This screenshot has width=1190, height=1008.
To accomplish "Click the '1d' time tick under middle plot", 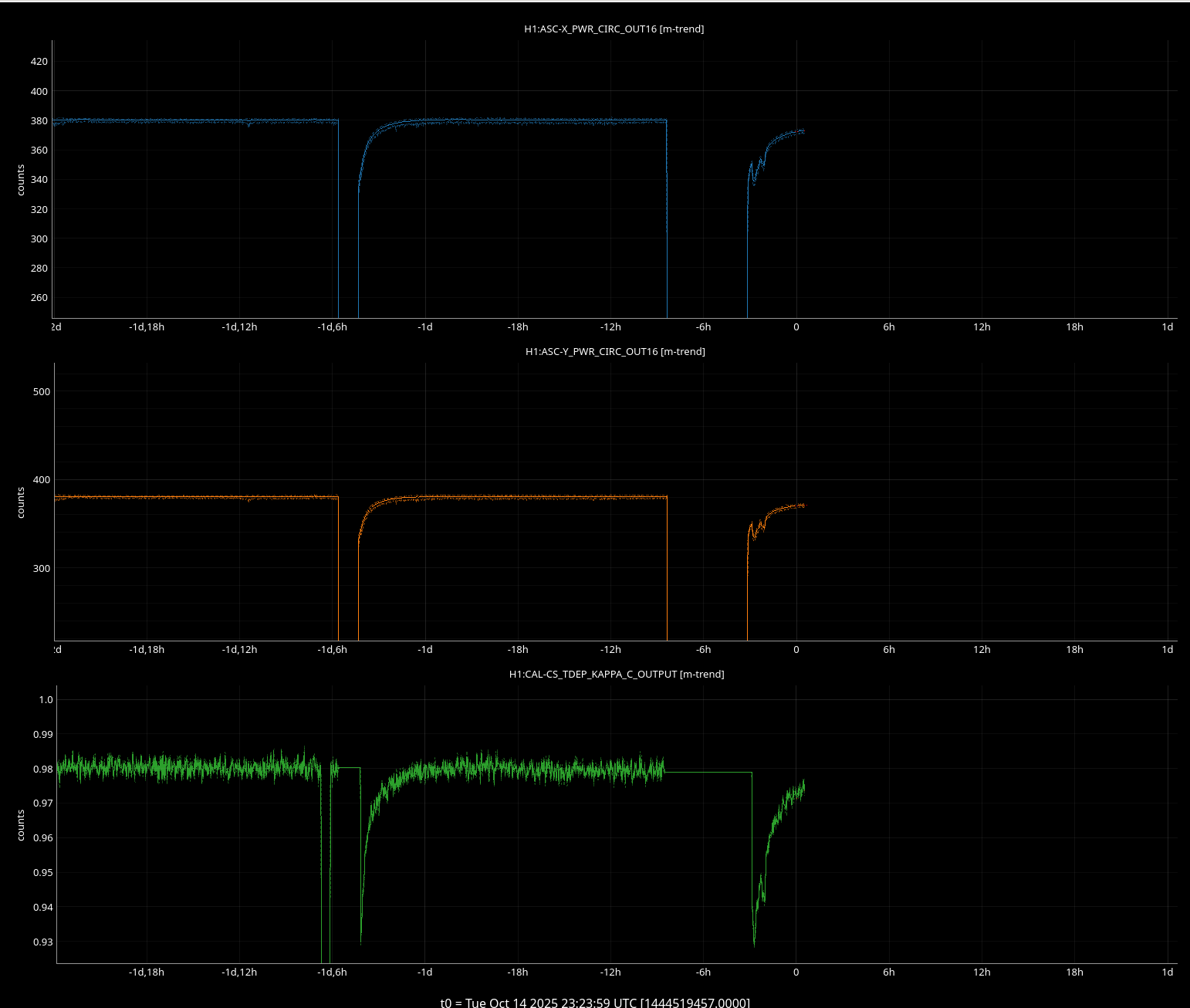I will (x=1168, y=650).
